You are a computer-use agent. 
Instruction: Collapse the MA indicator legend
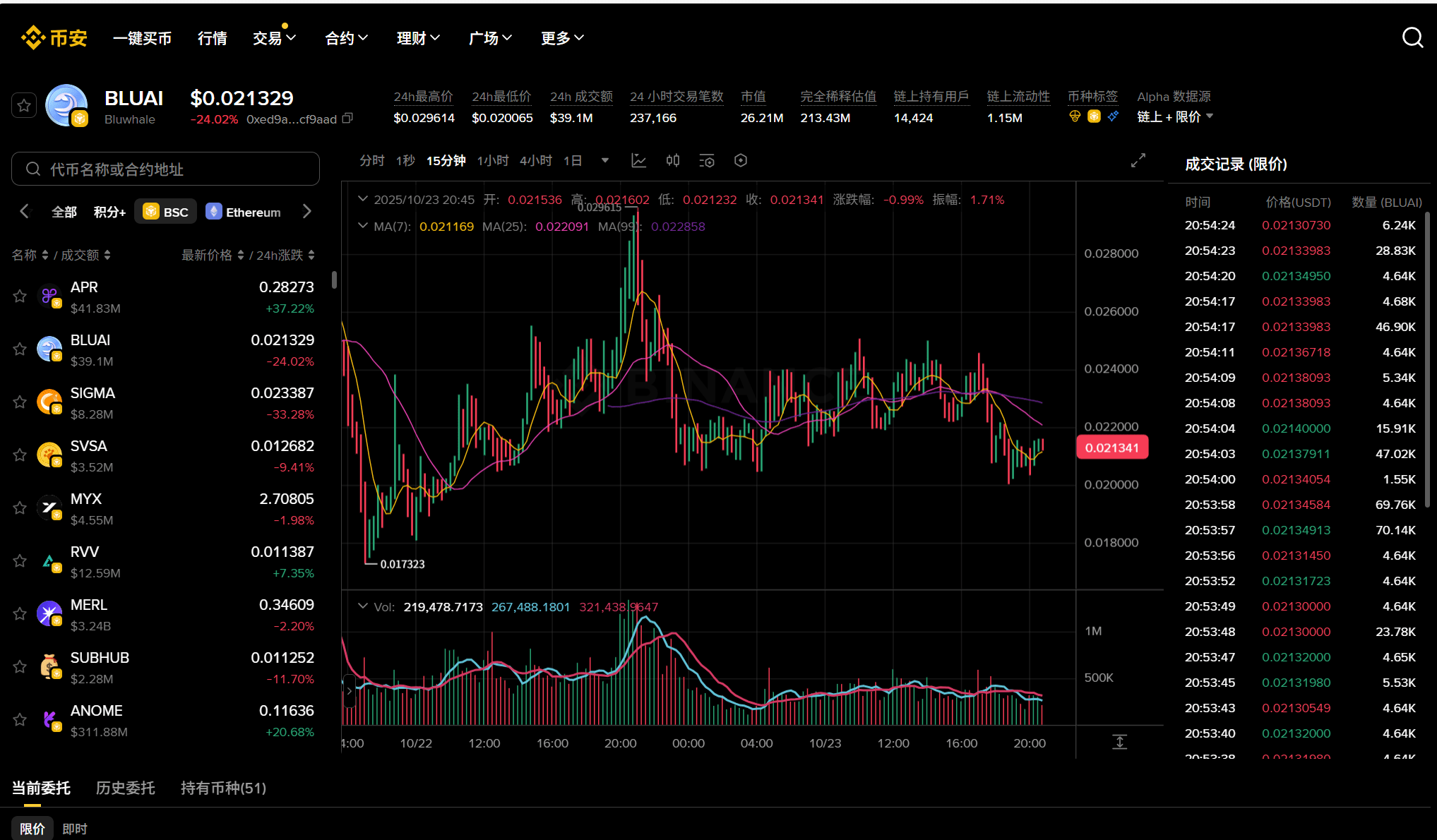tap(363, 226)
